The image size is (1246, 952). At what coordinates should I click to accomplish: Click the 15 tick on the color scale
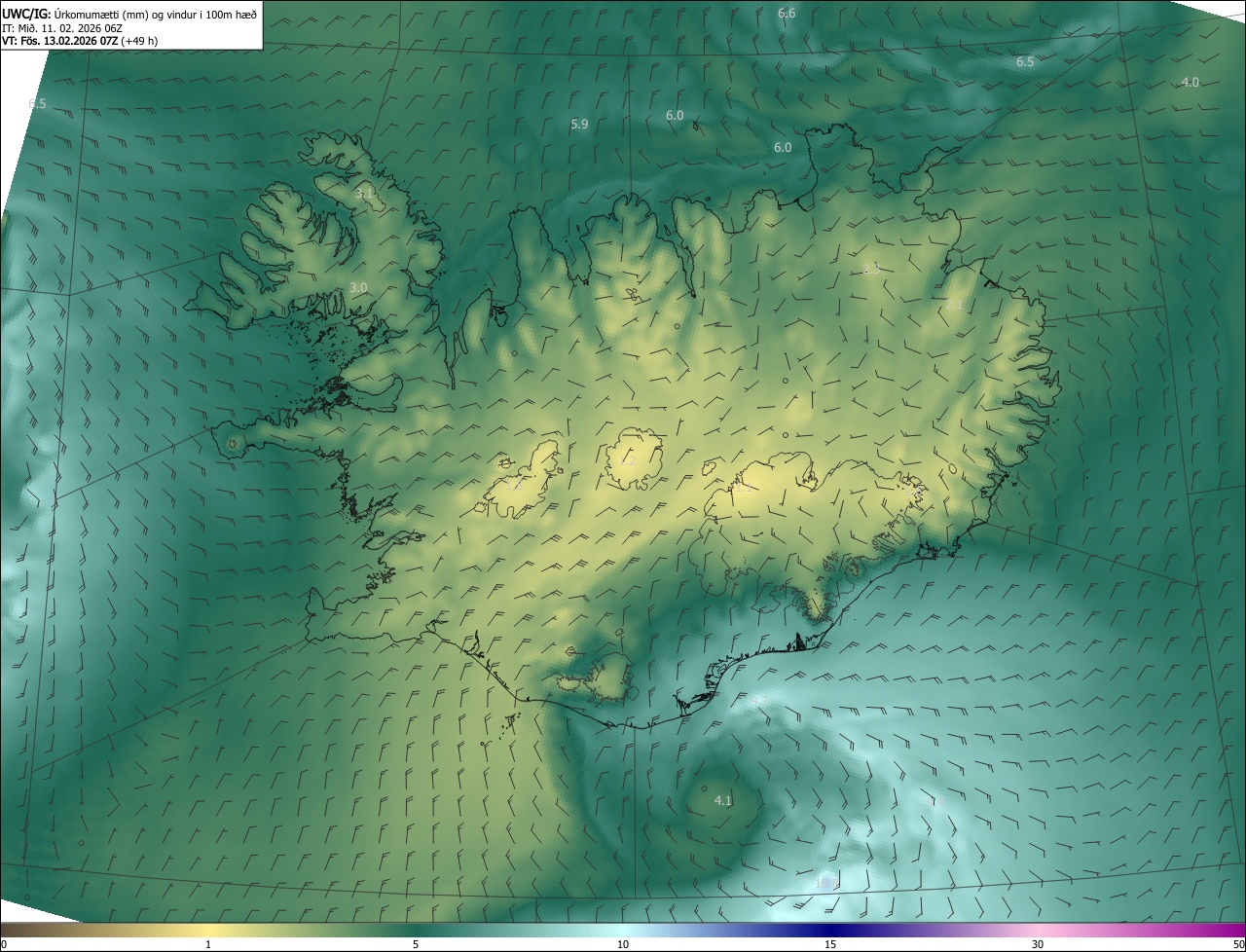[830, 945]
